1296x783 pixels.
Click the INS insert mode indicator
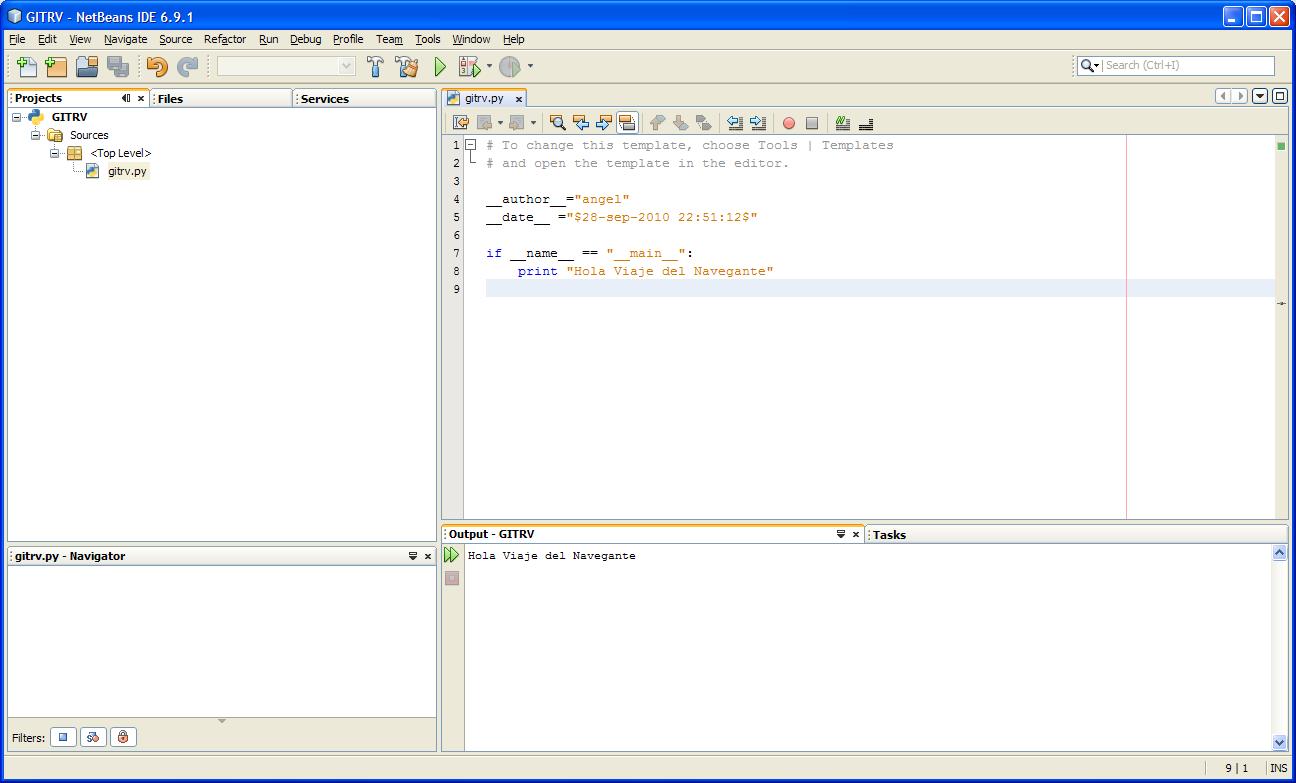pos(1278,768)
